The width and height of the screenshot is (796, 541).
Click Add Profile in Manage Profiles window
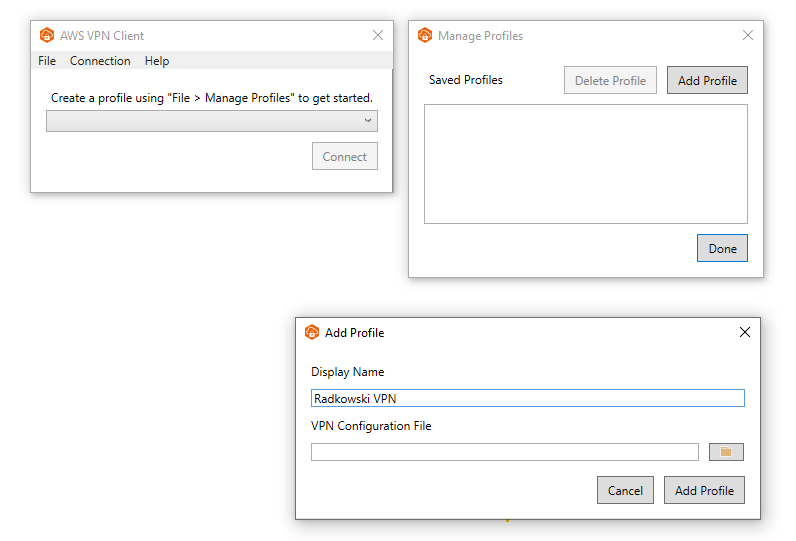[x=707, y=80]
